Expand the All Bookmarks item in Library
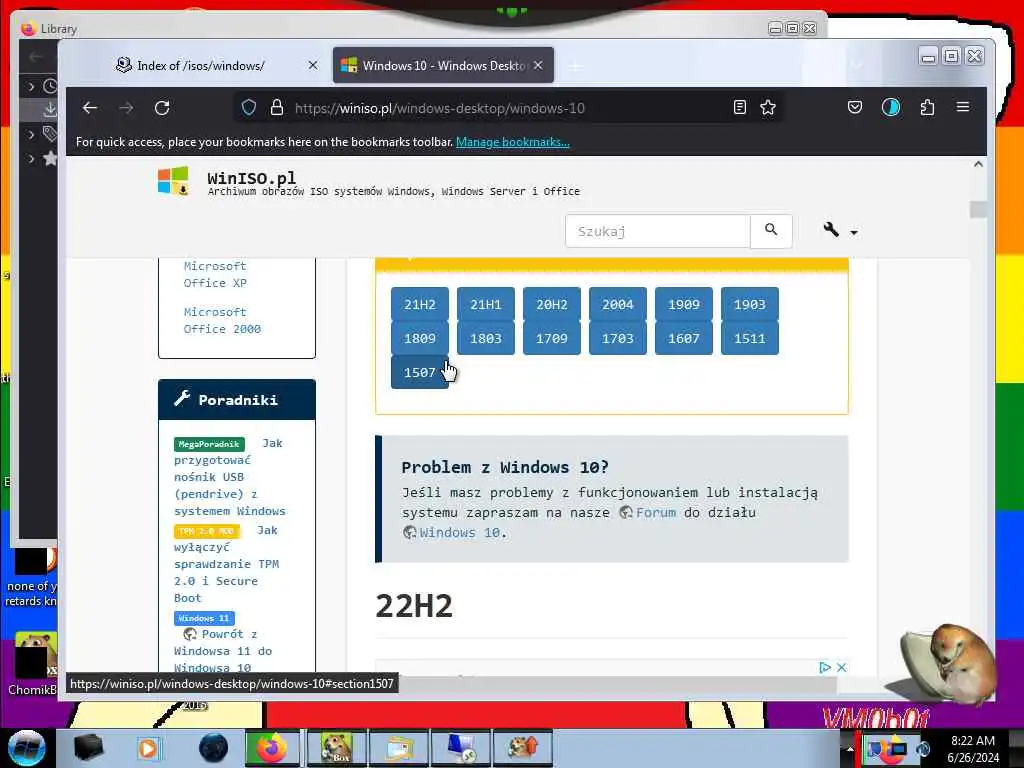This screenshot has width=1024, height=768. coord(31,159)
